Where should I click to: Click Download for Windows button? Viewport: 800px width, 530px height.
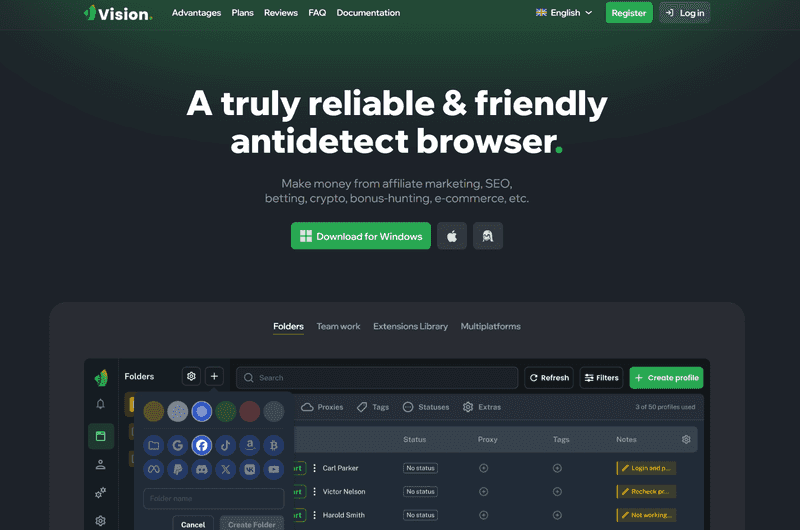361,236
